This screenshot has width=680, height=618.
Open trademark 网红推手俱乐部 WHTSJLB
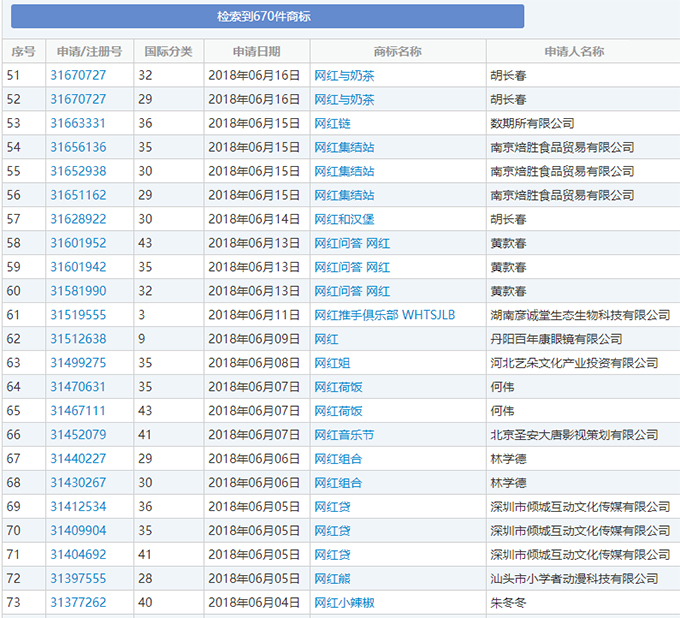pyautogui.click(x=385, y=315)
